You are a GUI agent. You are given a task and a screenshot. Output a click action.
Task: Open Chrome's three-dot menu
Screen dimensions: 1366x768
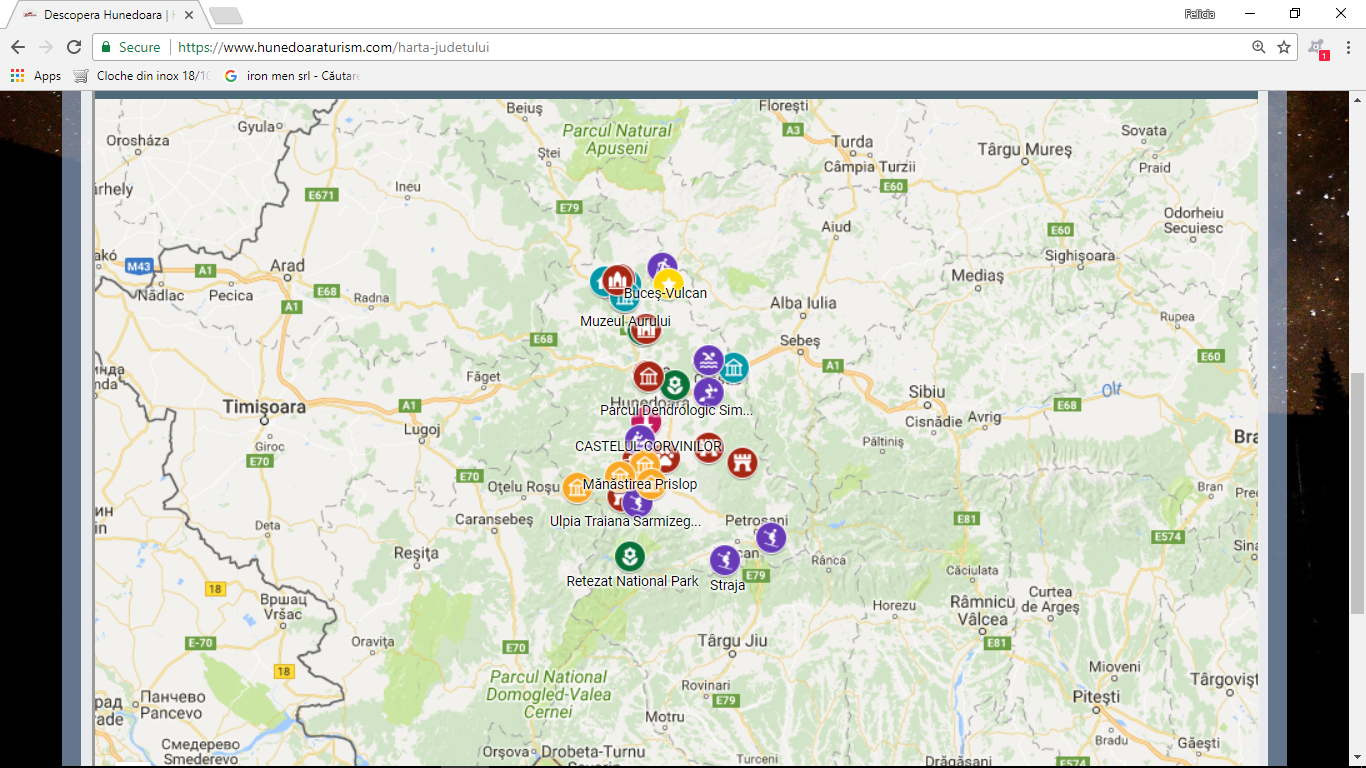point(1347,47)
